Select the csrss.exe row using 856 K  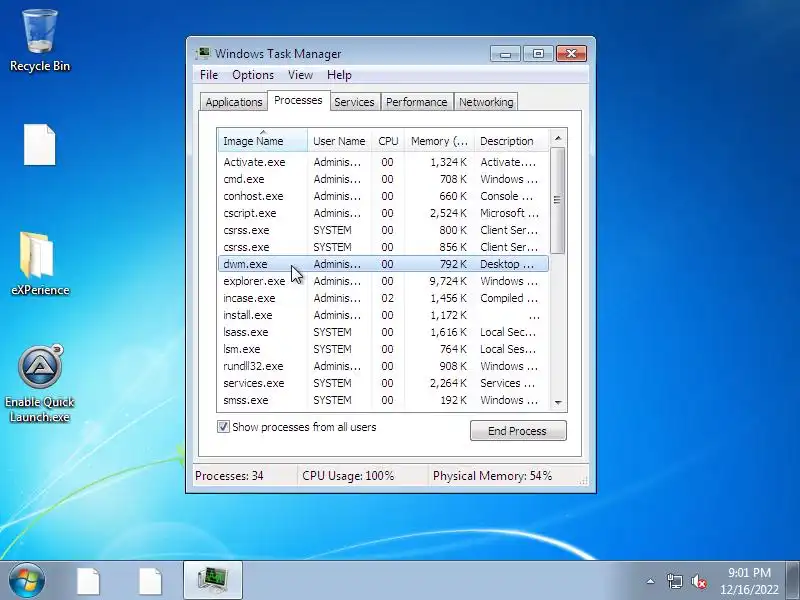pyautogui.click(x=383, y=247)
